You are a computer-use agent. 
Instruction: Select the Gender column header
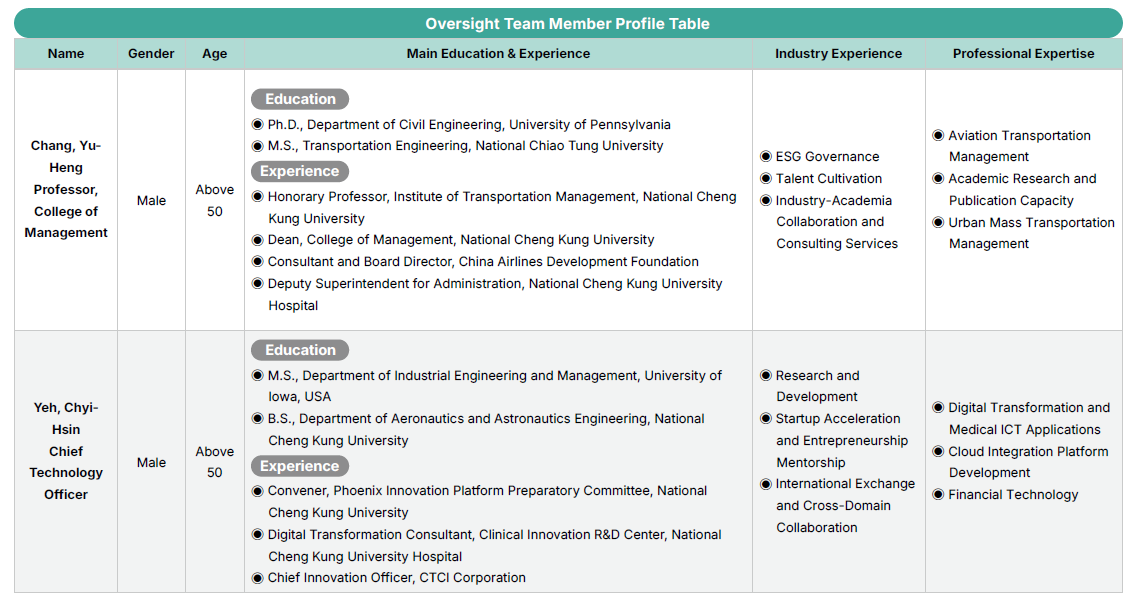(x=151, y=54)
